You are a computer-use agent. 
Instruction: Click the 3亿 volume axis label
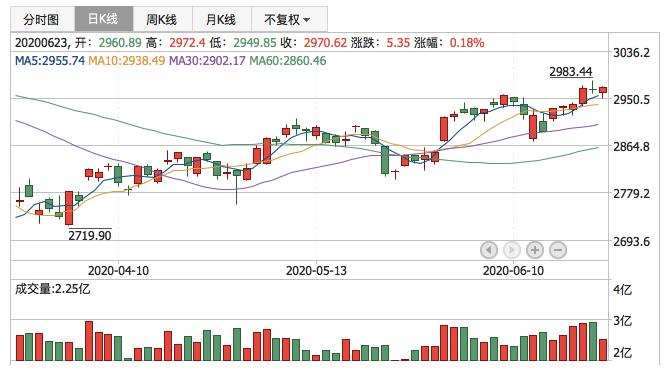coord(623,320)
